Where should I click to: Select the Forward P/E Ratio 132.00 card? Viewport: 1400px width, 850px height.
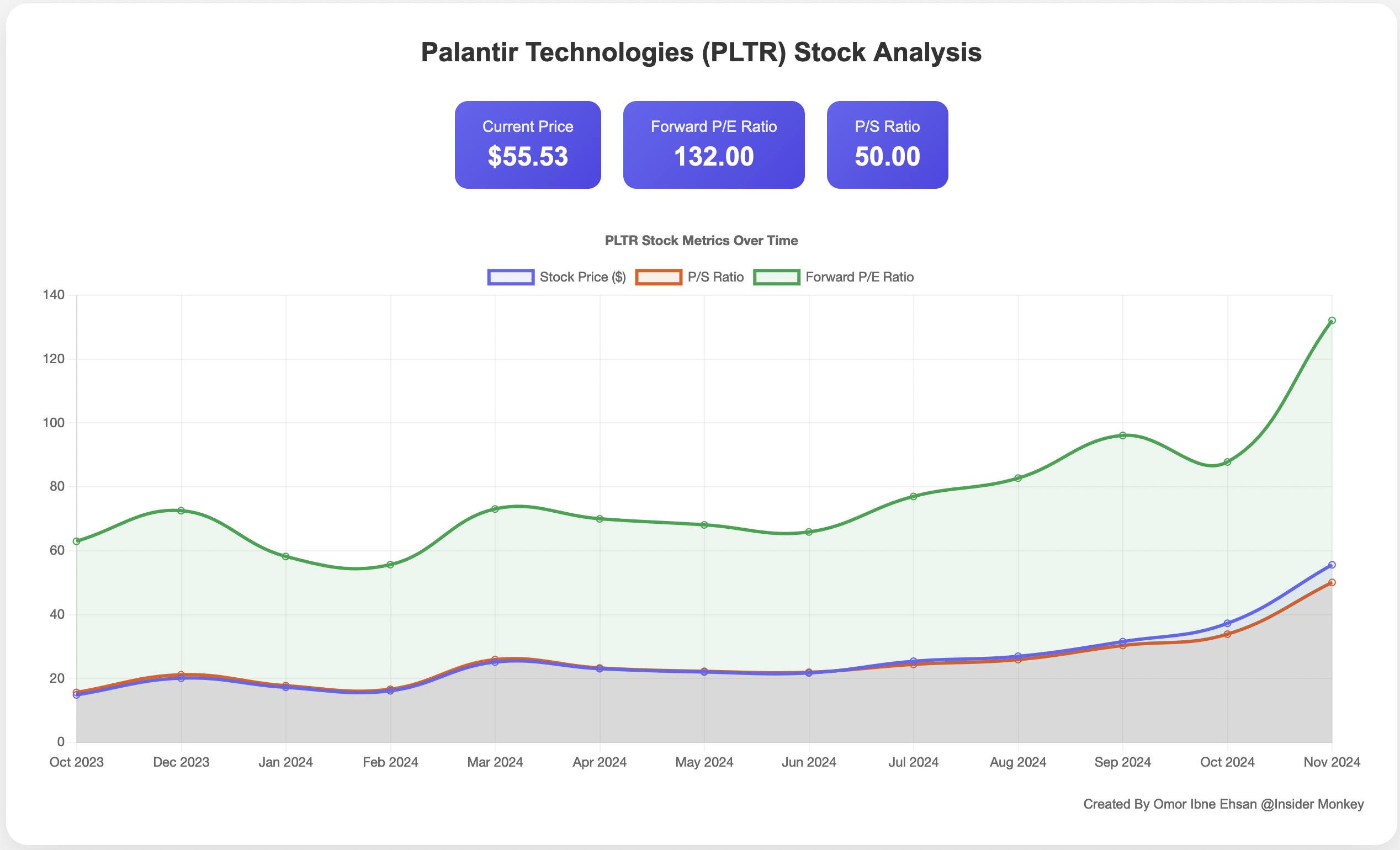[x=714, y=145]
